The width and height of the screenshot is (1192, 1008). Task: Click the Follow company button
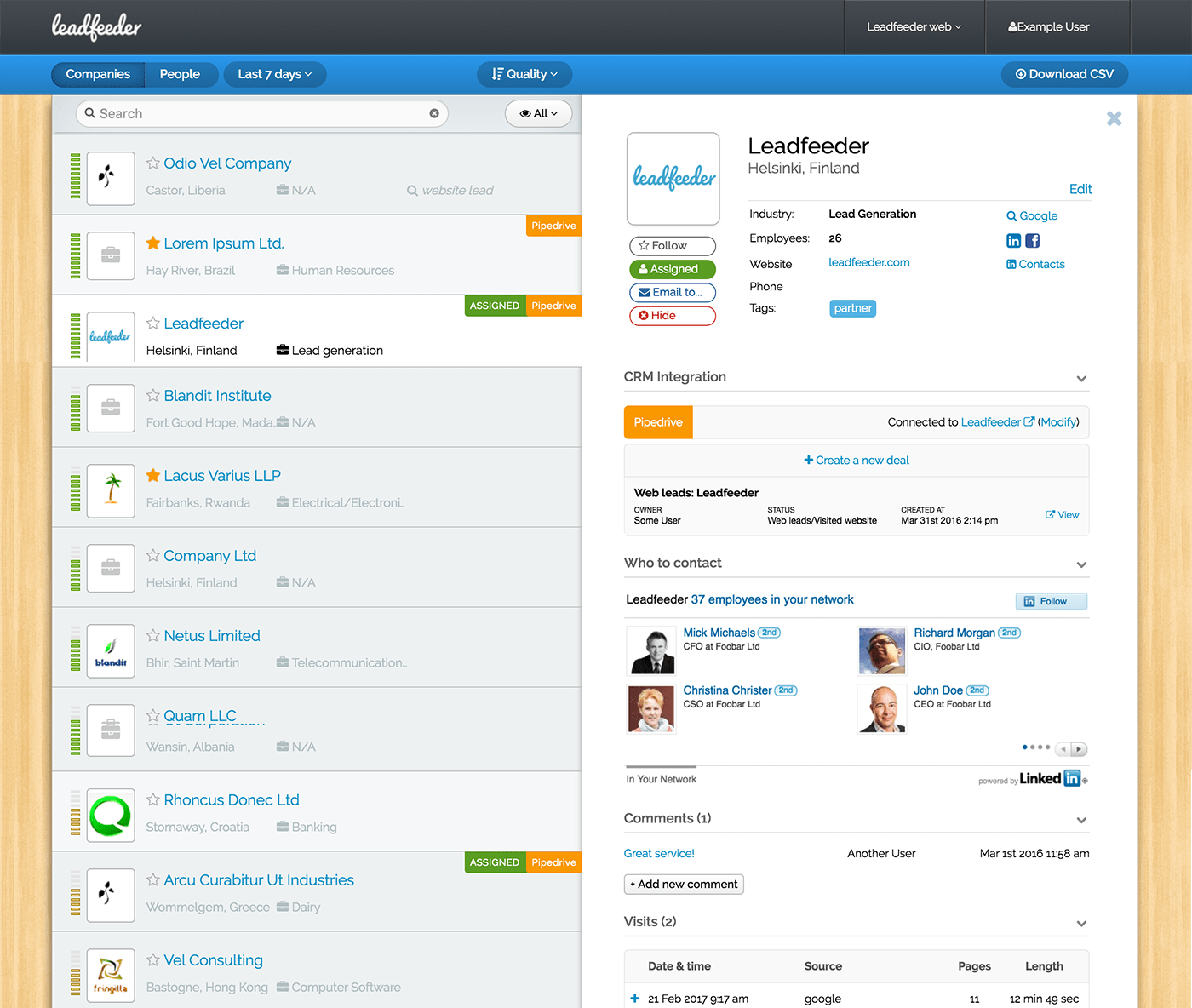point(673,246)
